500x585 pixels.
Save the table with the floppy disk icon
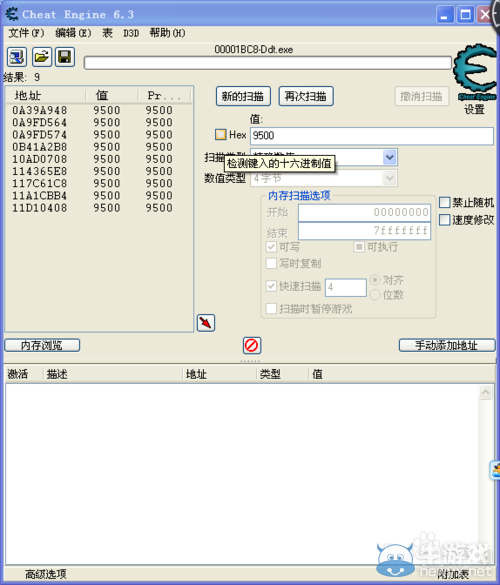65,57
